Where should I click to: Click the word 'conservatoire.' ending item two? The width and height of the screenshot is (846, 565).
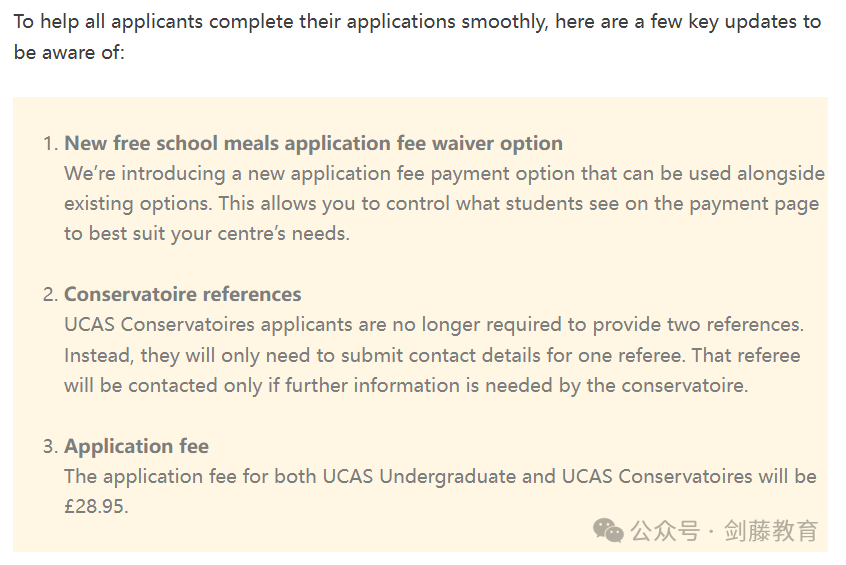point(685,386)
